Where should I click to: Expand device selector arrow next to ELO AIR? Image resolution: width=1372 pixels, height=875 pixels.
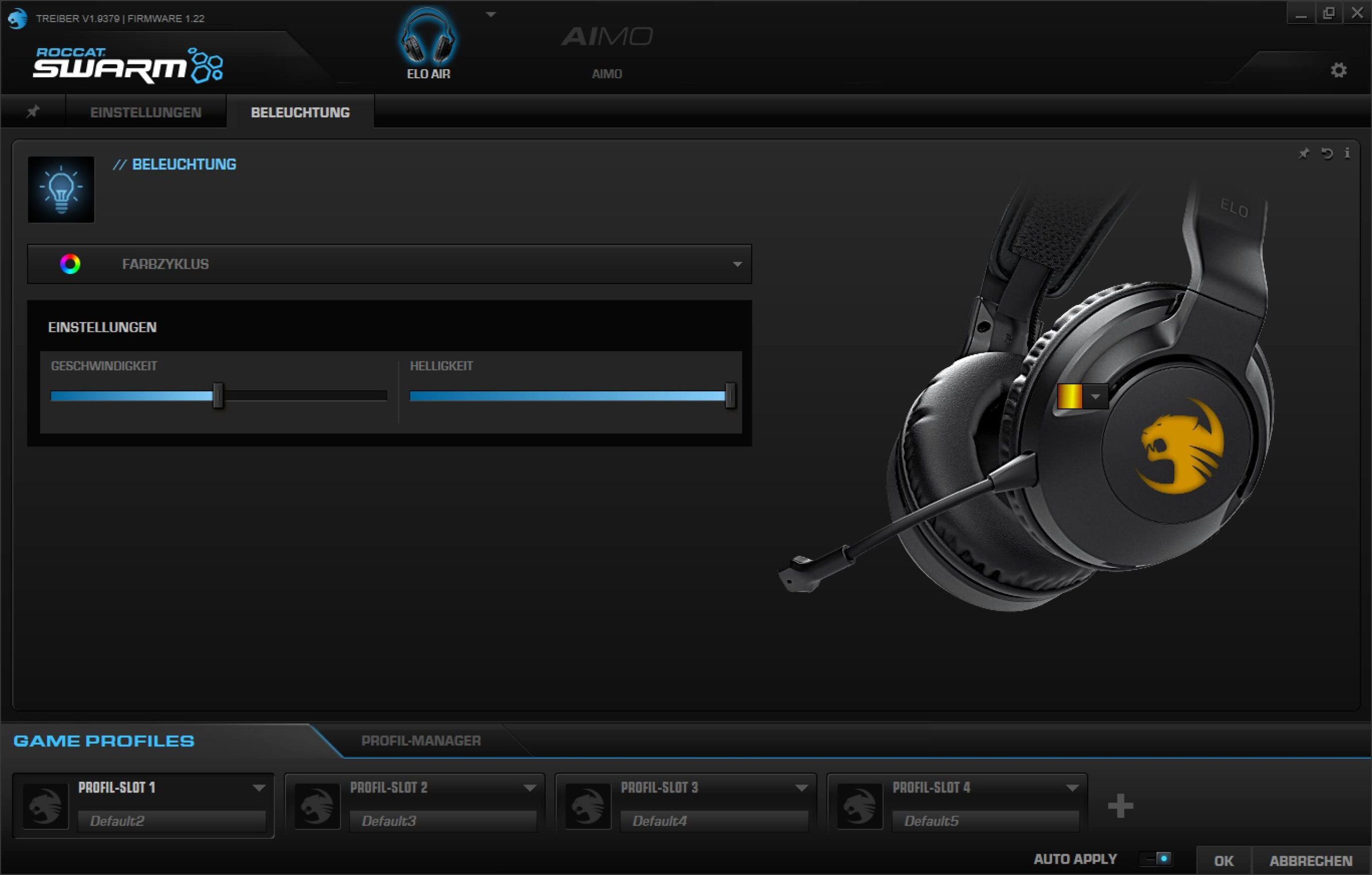[x=490, y=15]
